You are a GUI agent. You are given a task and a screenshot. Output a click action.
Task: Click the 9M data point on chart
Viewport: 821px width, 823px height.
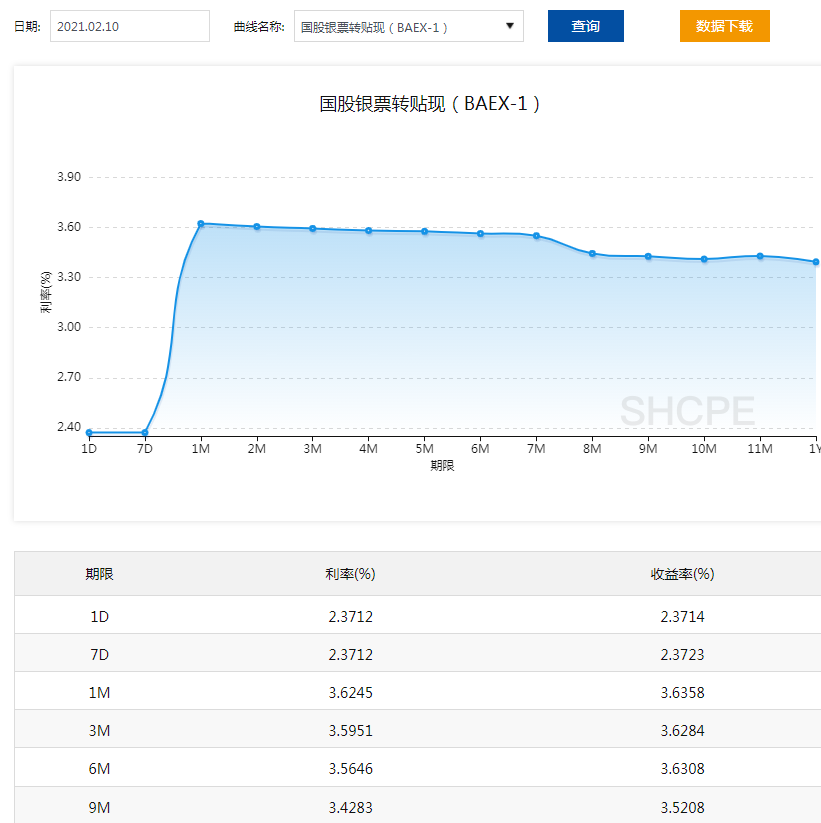(x=648, y=257)
